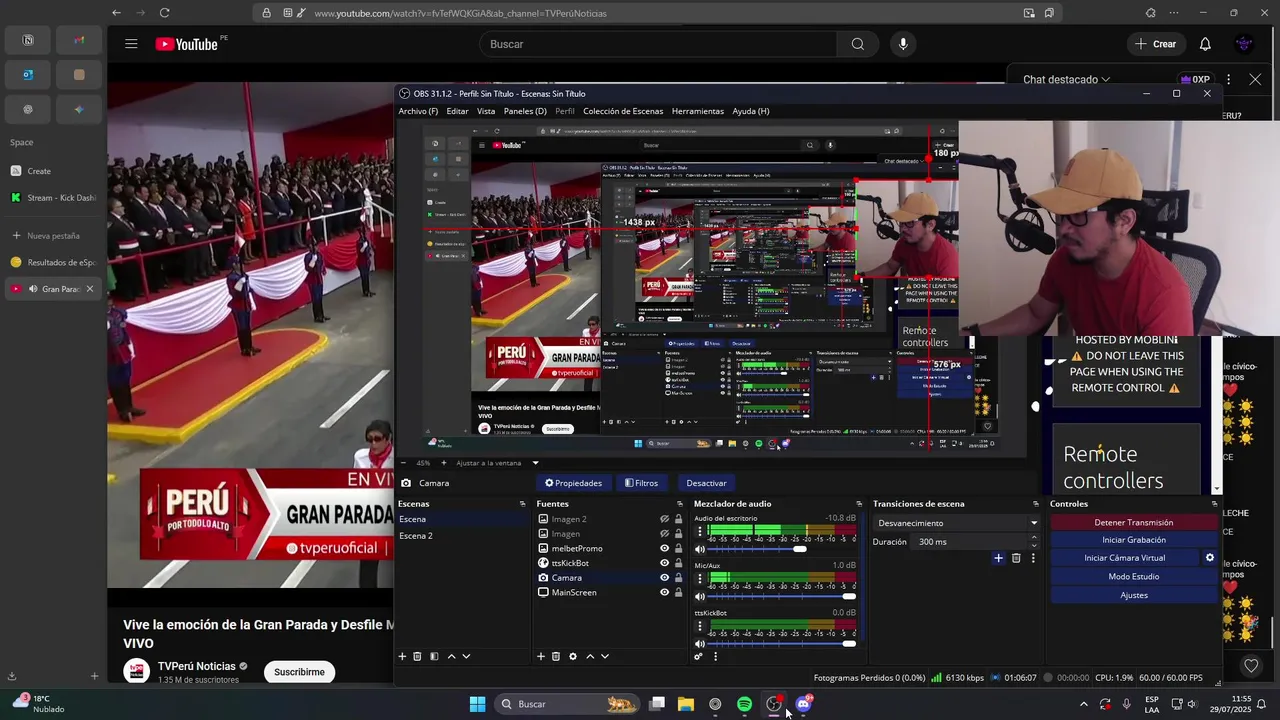Screen dimensions: 1280x720
Task: Add a new scene in Escenas panel
Action: click(x=402, y=656)
